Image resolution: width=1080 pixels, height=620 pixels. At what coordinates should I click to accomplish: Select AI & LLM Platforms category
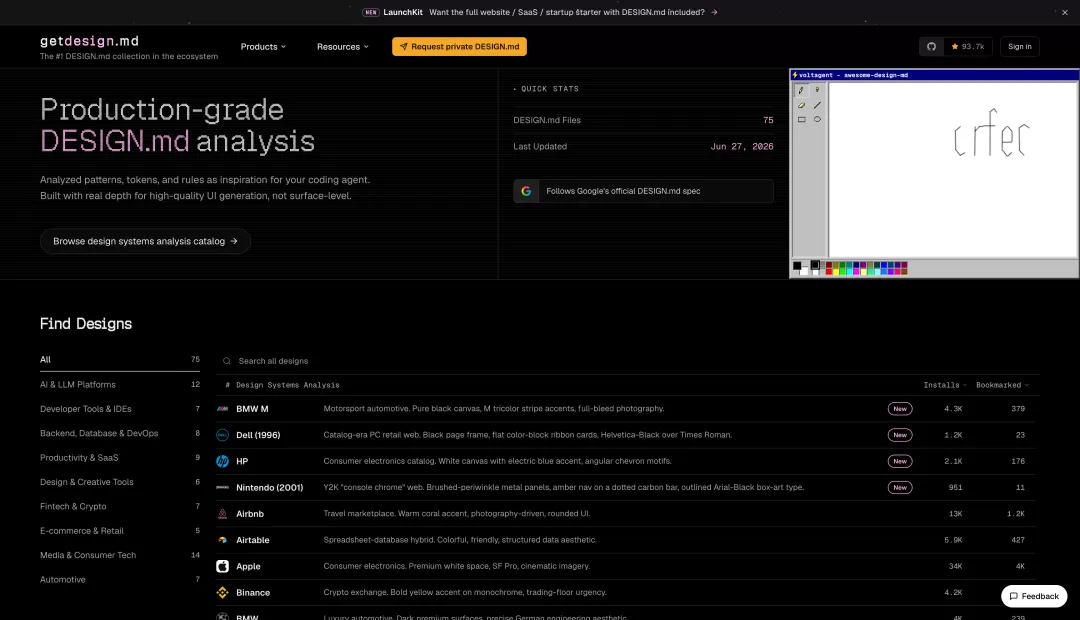tap(120, 384)
